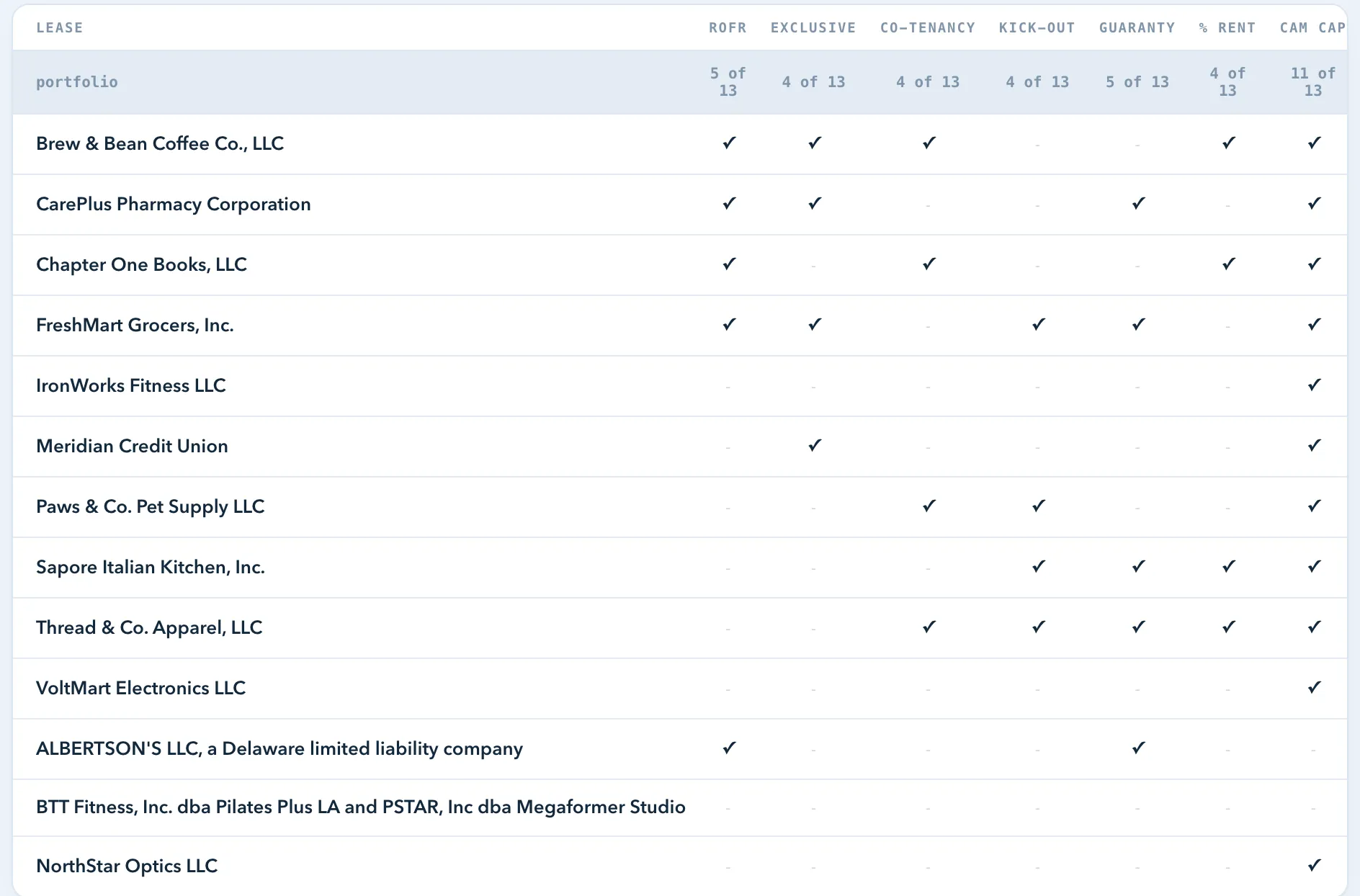
Task: Click the GUARANTY column header
Action: (1137, 27)
